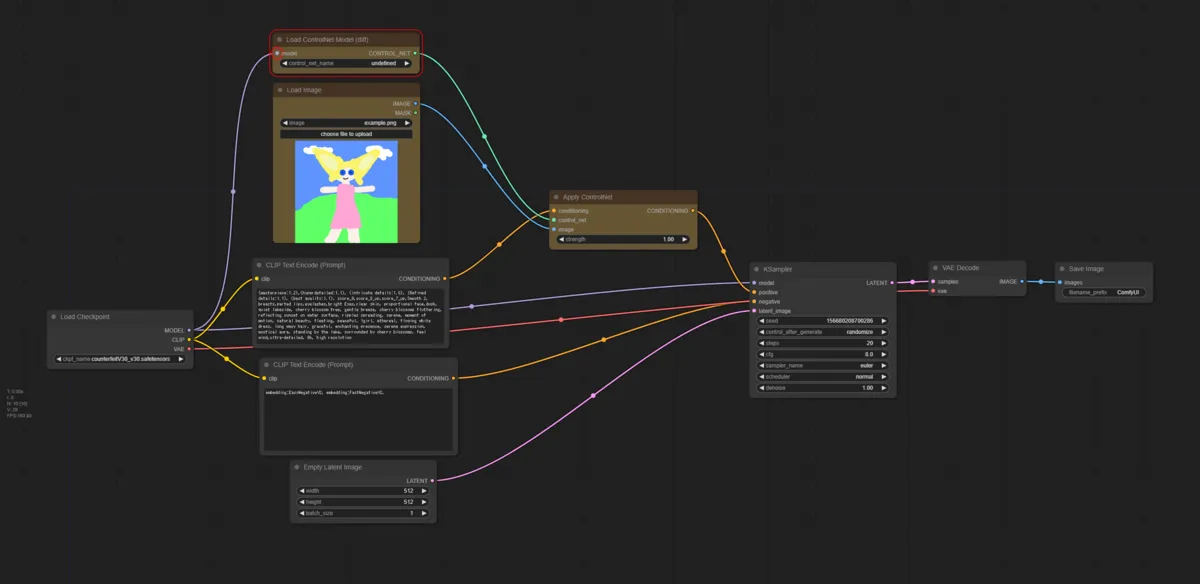
Task: Decrease batch_size with left arrow
Action: pyautogui.click(x=302, y=513)
